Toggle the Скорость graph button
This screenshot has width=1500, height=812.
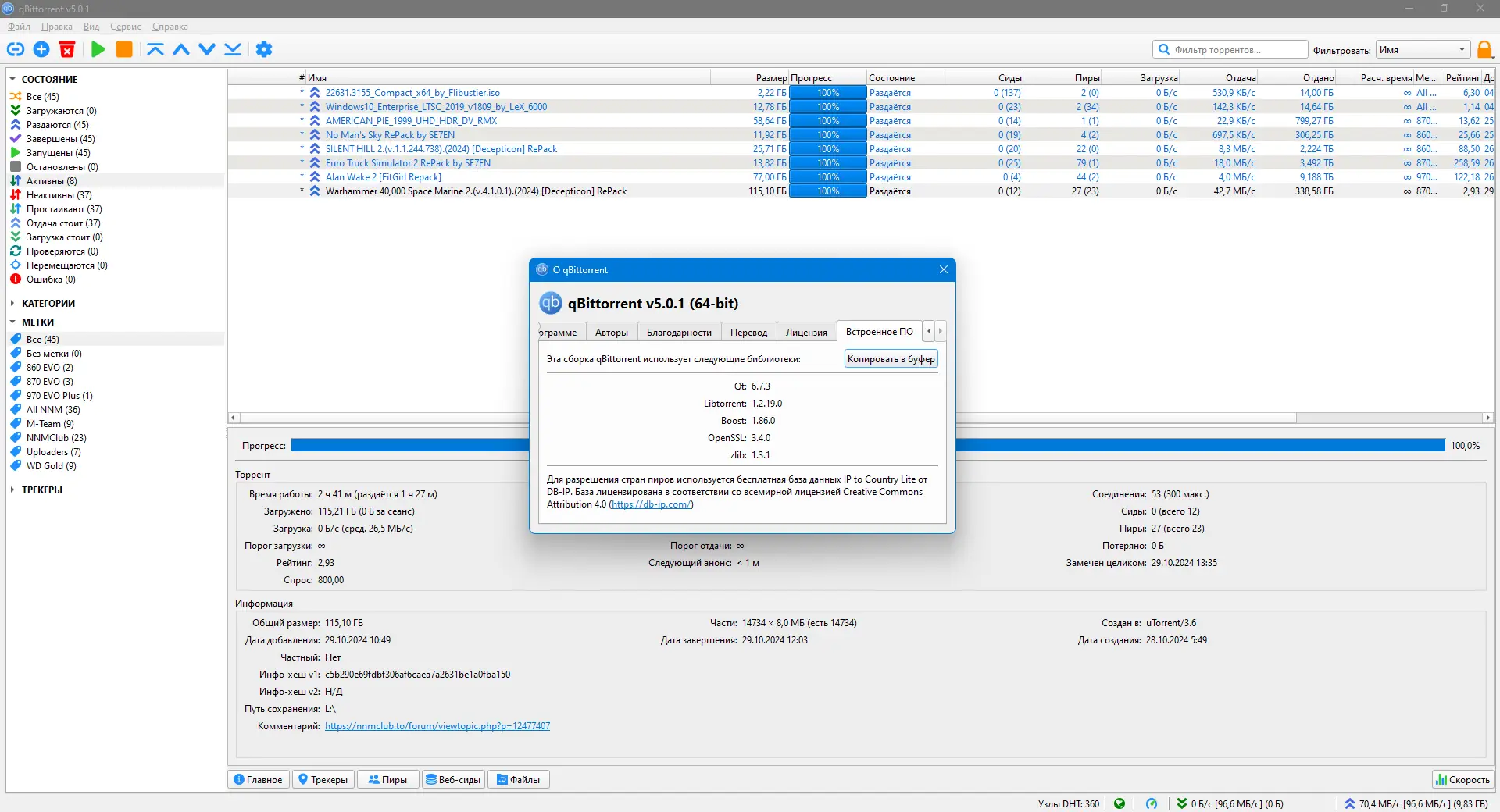pos(1463,779)
